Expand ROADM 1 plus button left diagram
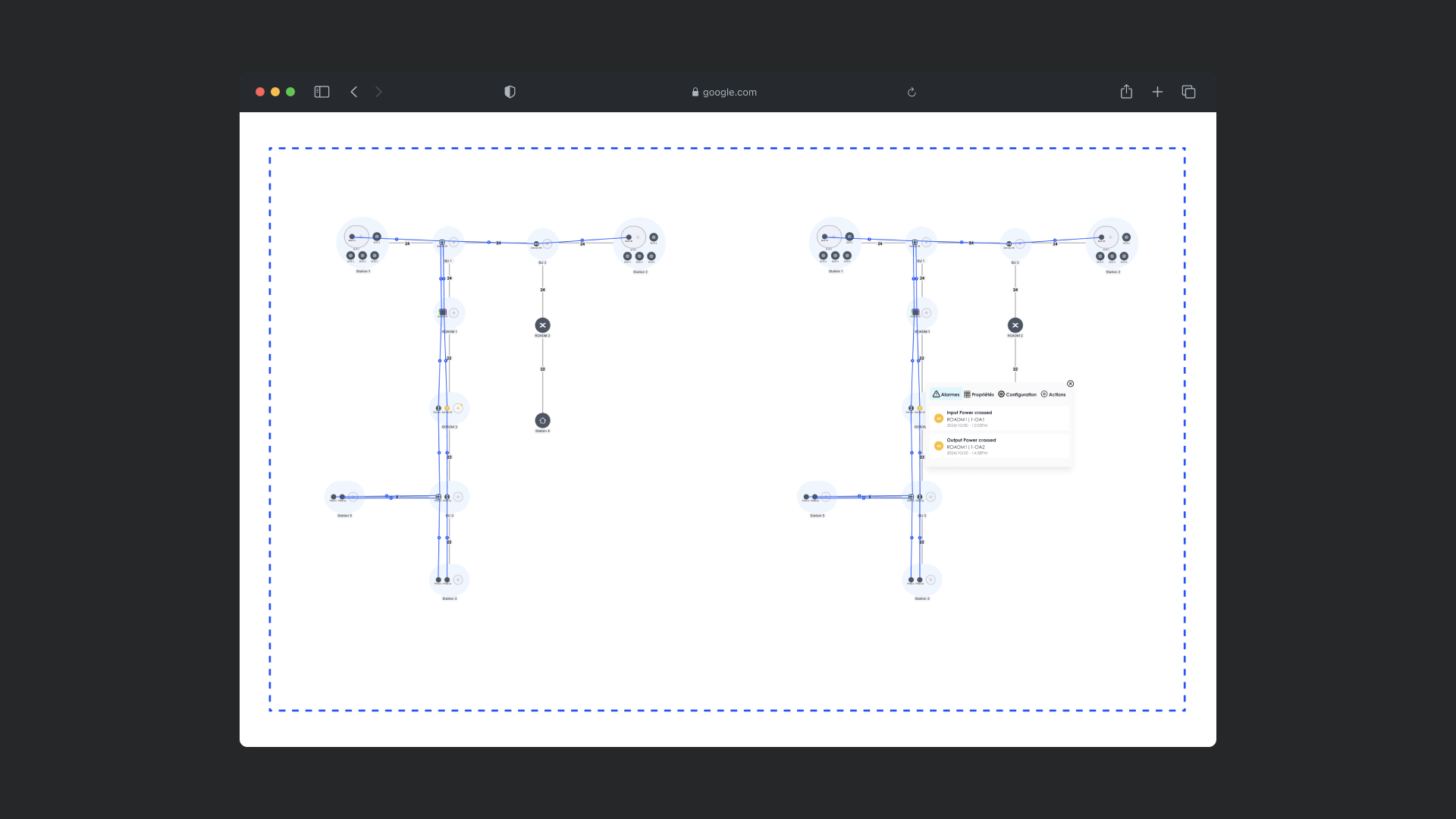This screenshot has height=819, width=1456. [453, 312]
